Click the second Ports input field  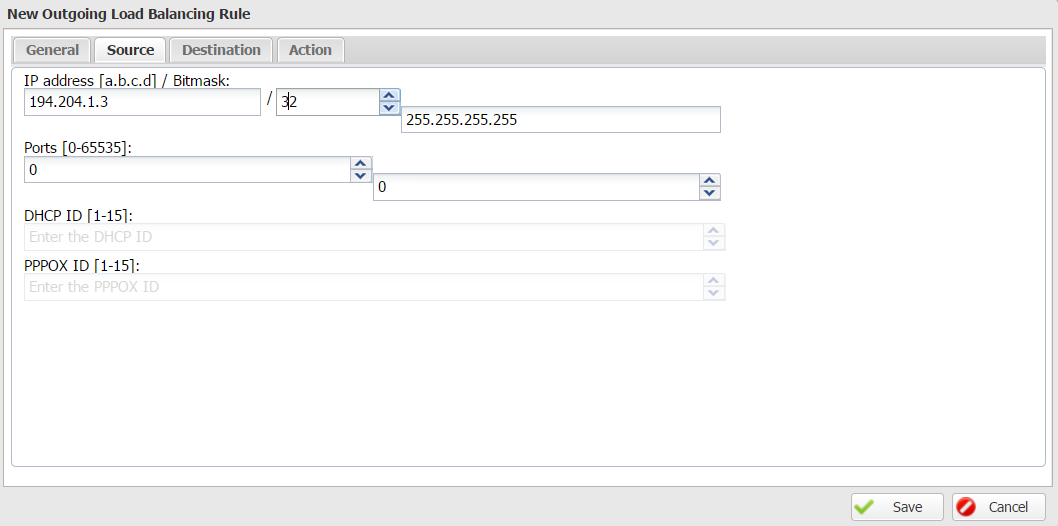(x=536, y=187)
